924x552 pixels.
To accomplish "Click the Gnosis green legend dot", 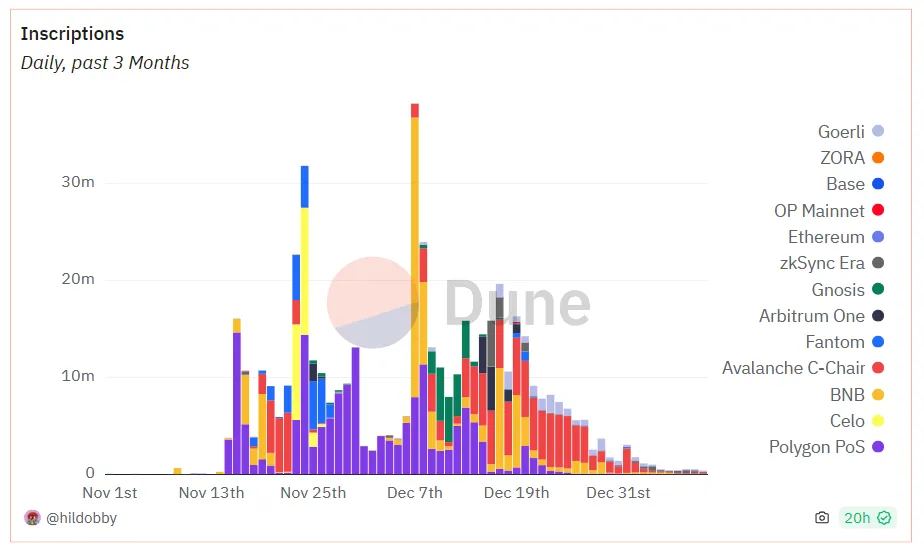I will pos(878,289).
